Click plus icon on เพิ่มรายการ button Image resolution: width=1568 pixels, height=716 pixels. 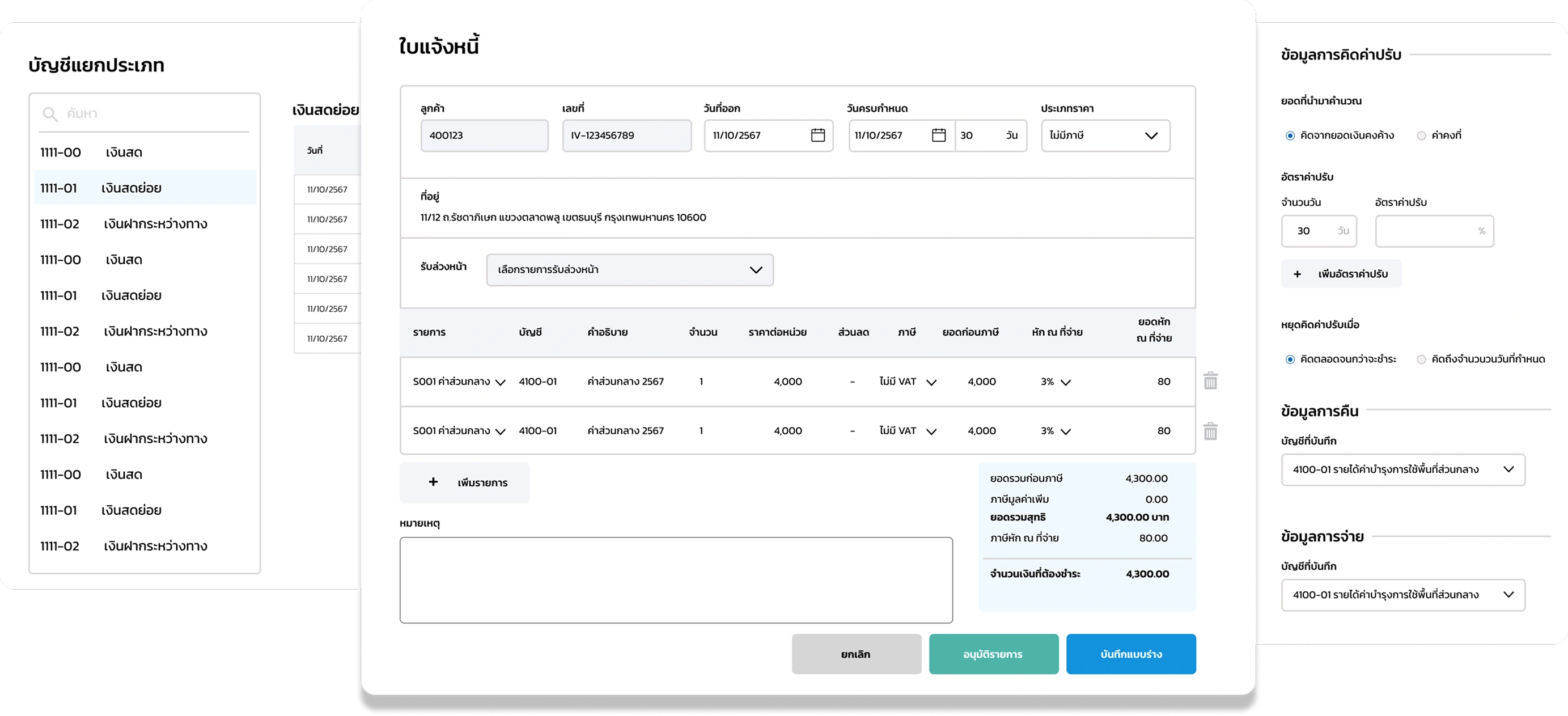pos(433,482)
